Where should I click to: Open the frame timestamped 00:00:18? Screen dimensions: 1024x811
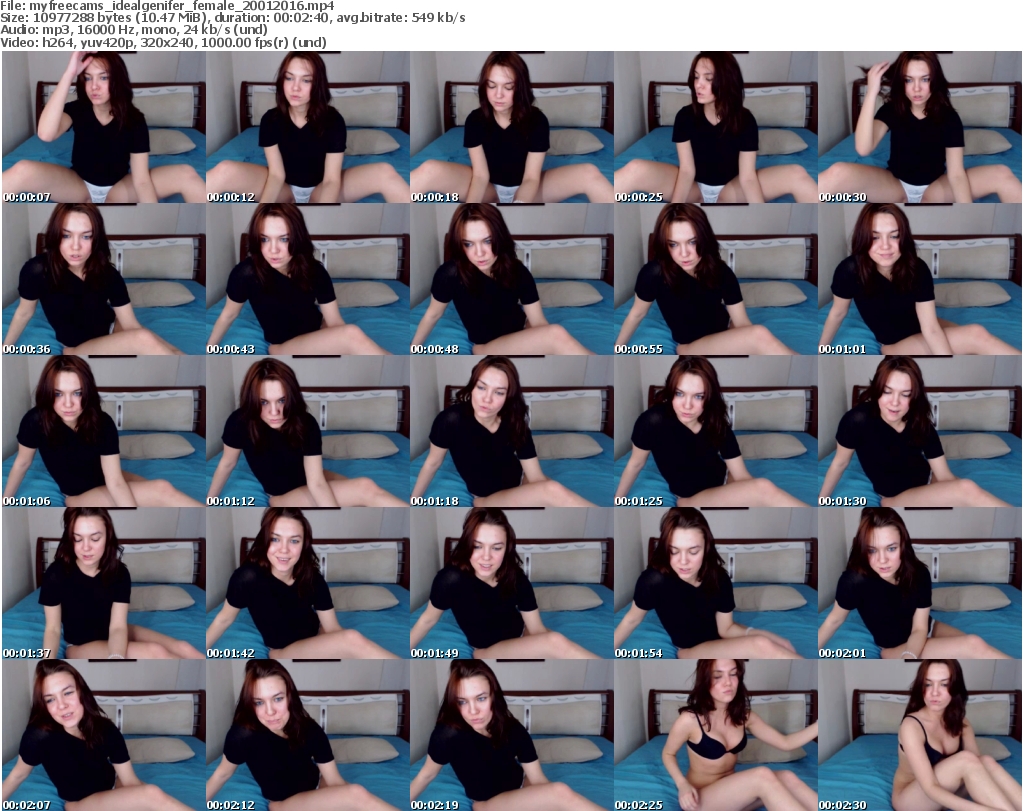[512, 127]
